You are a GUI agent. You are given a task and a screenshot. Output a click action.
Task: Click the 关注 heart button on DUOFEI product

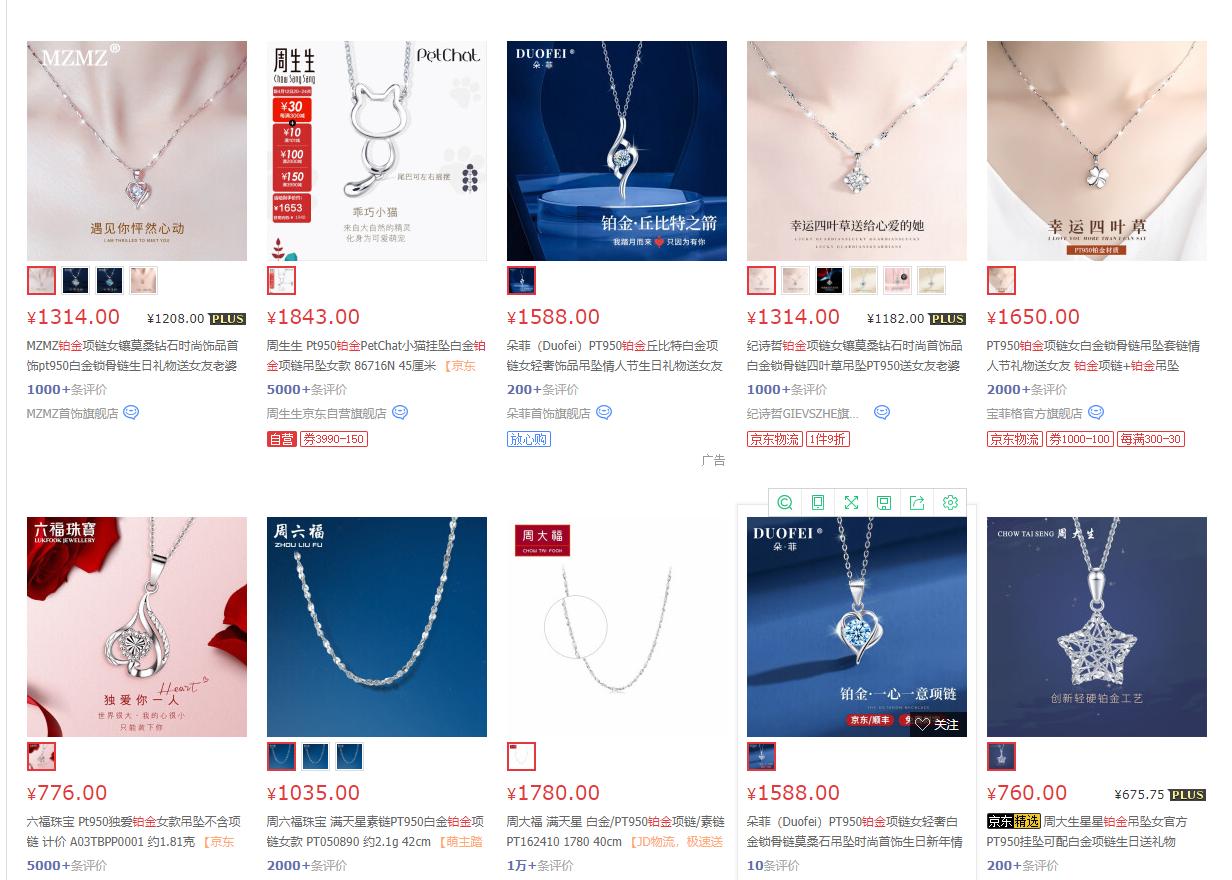[937, 724]
